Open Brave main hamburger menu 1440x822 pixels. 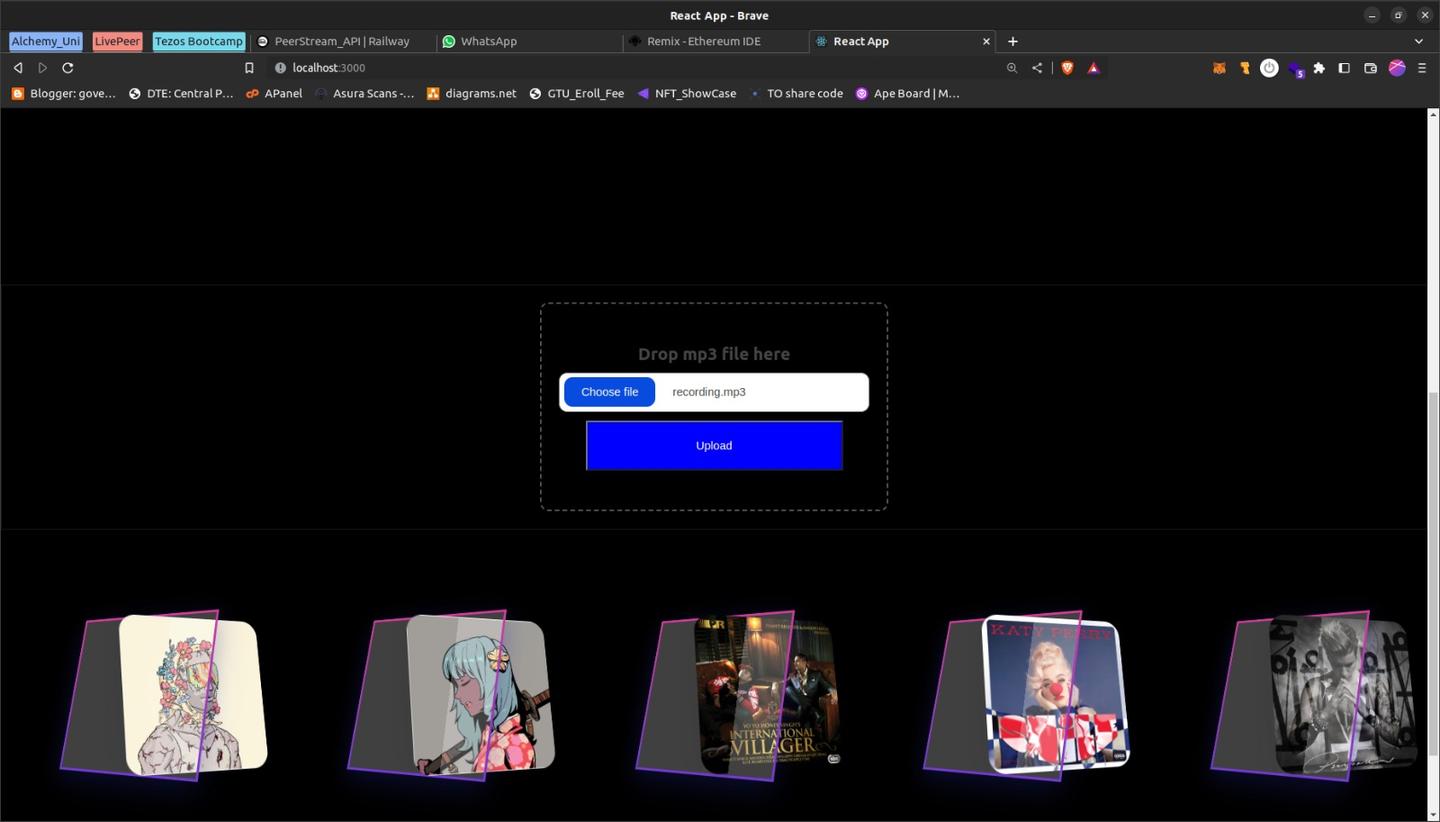(1422, 68)
